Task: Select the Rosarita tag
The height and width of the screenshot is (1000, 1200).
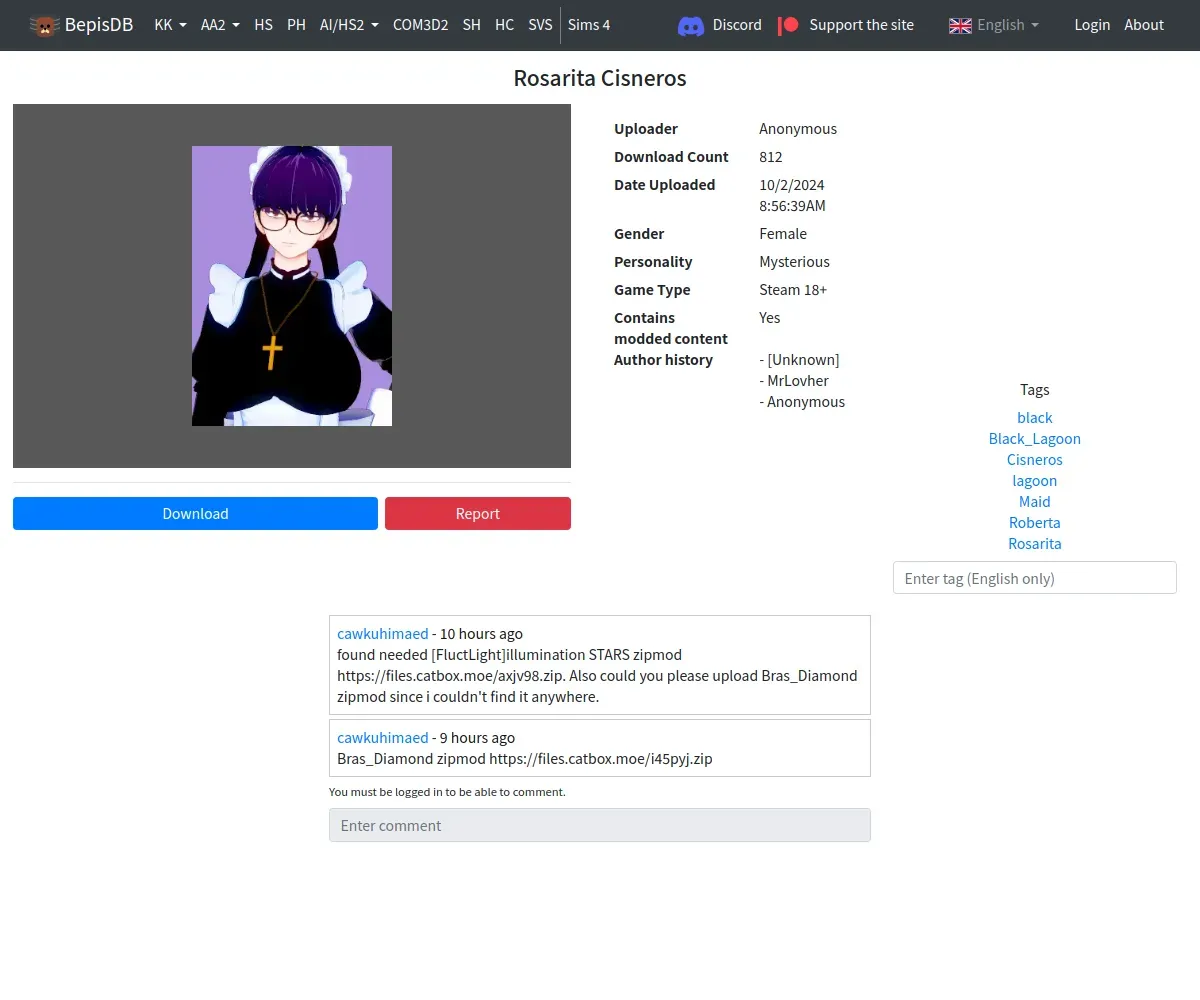Action: 1035,544
